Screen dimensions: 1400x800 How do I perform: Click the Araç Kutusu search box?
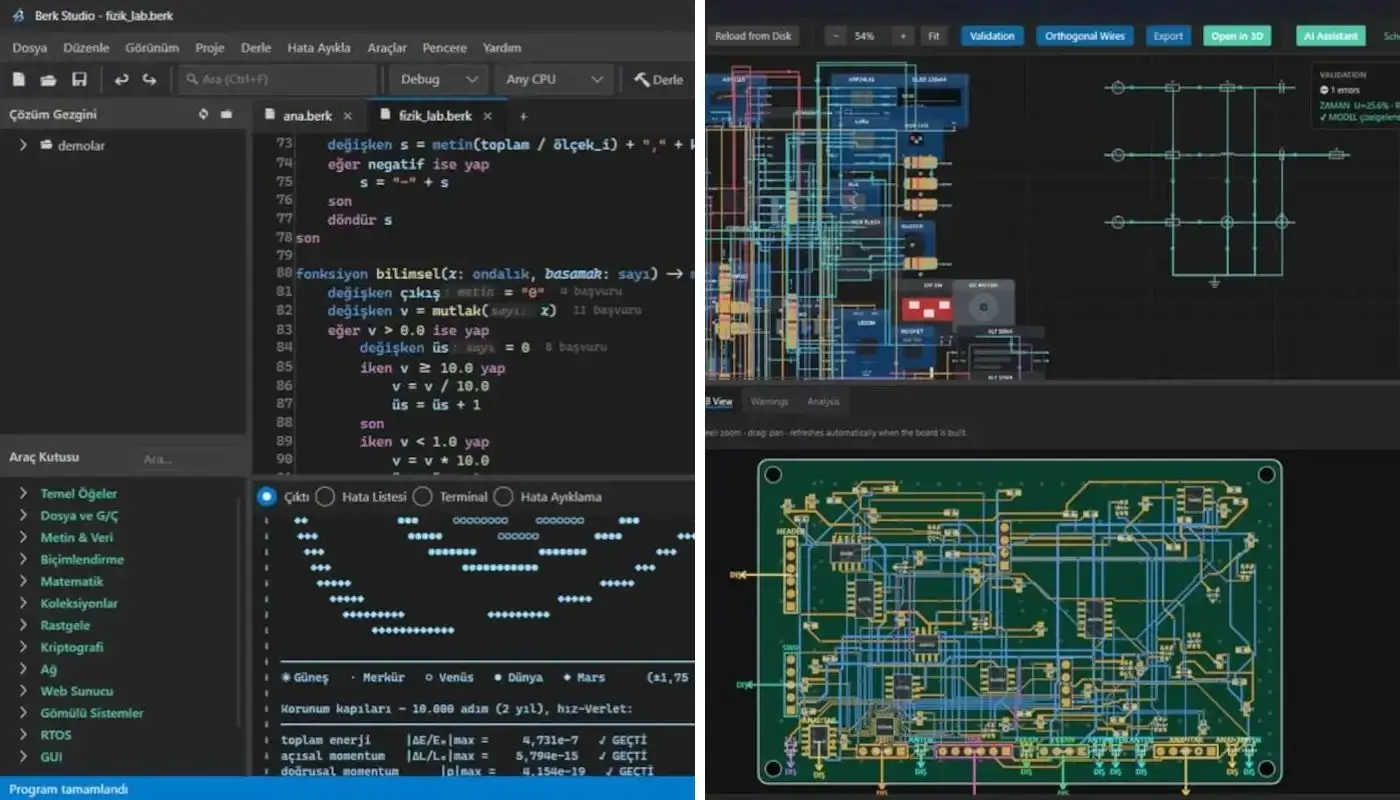[x=188, y=459]
